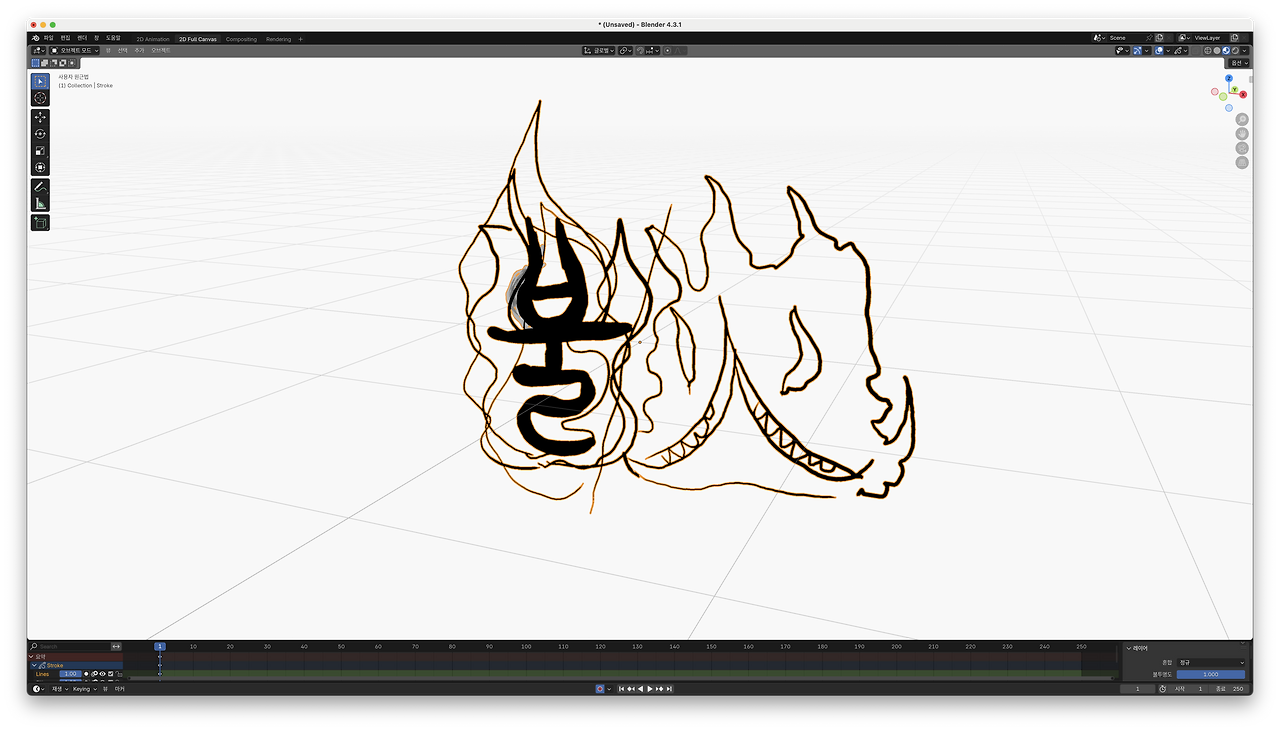The height and width of the screenshot is (731, 1280).
Task: Set material preview viewport shading
Action: point(1226,50)
